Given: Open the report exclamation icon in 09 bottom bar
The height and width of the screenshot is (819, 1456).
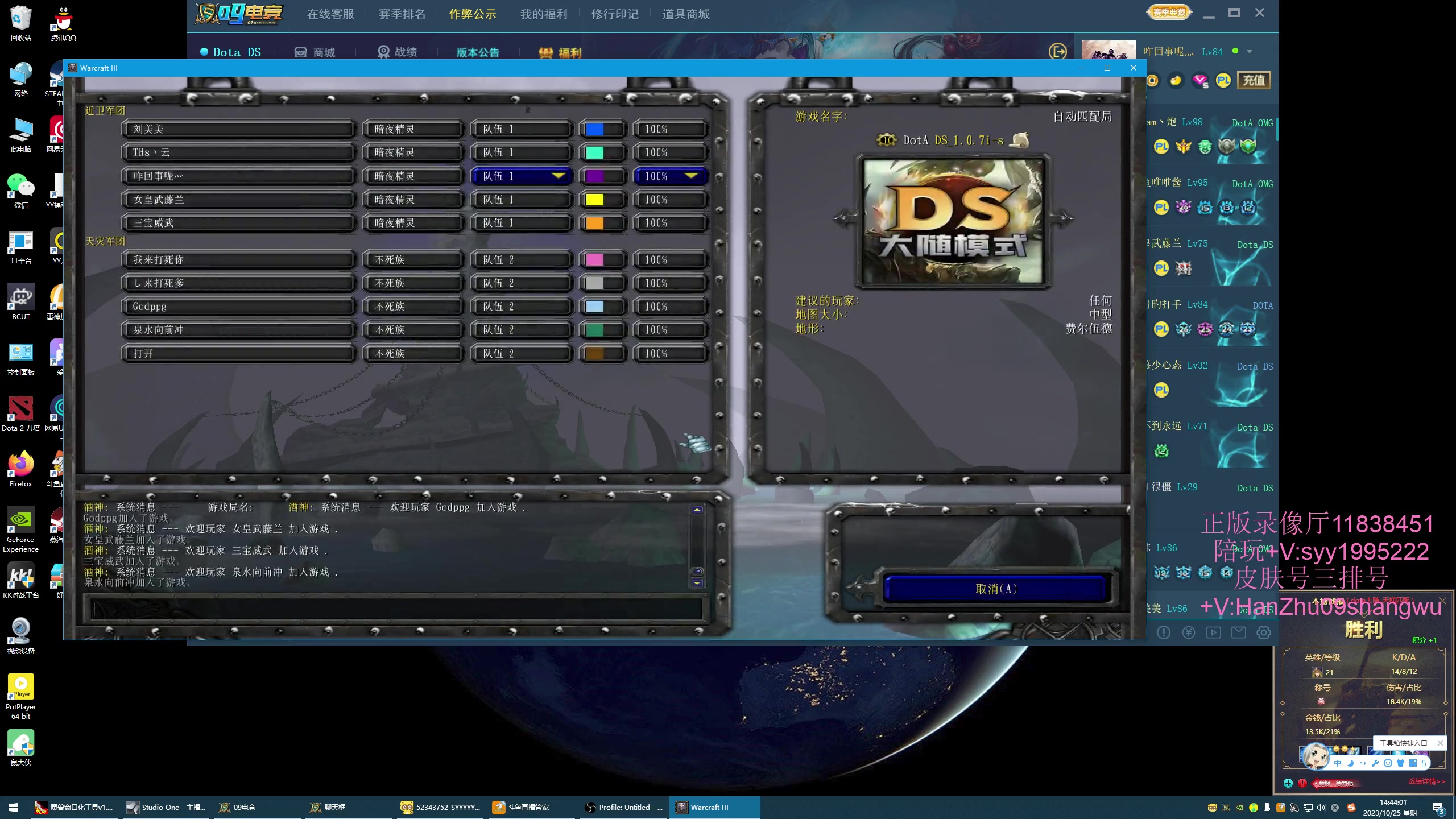Looking at the screenshot, I should coord(1164,632).
